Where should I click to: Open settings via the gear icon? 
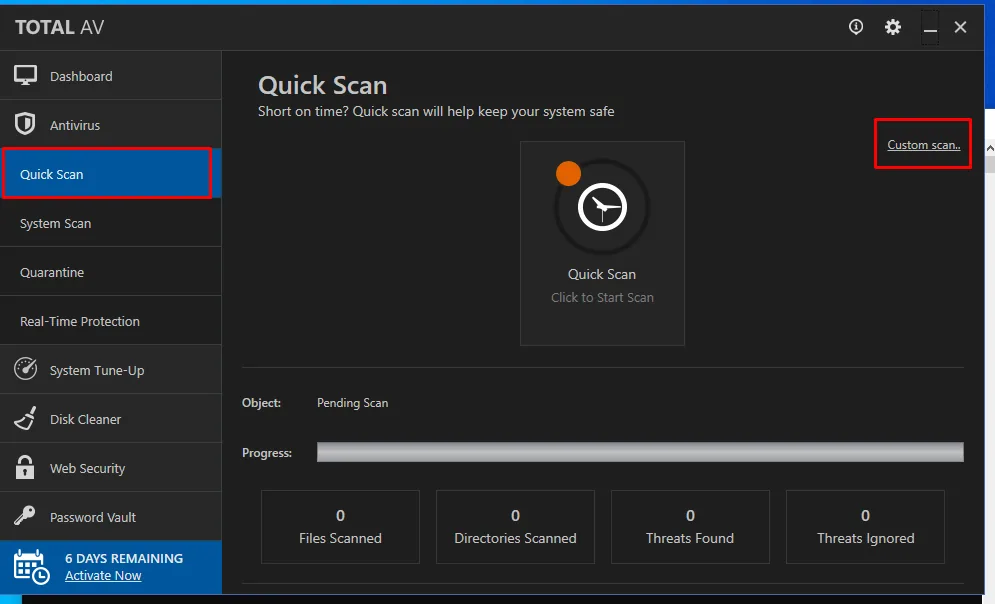tap(893, 27)
